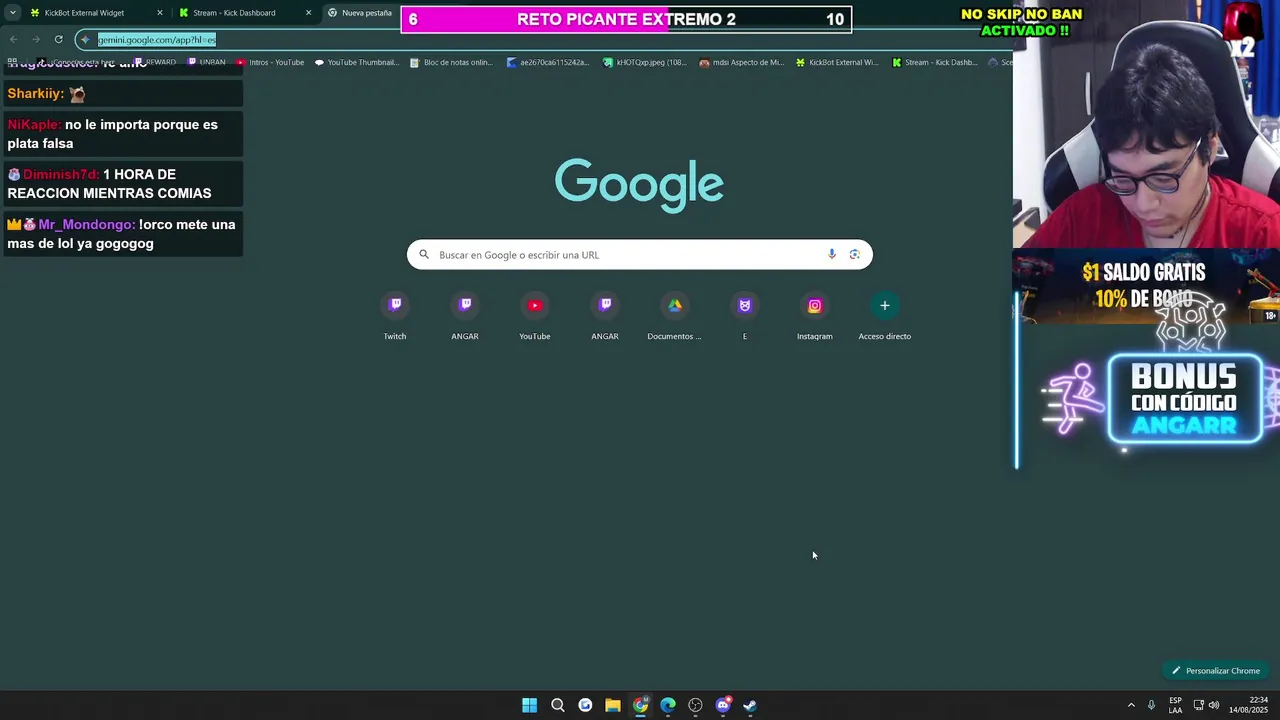Click chat message from Mr_Mondongo
This screenshot has height=720, width=1280.
click(x=122, y=234)
